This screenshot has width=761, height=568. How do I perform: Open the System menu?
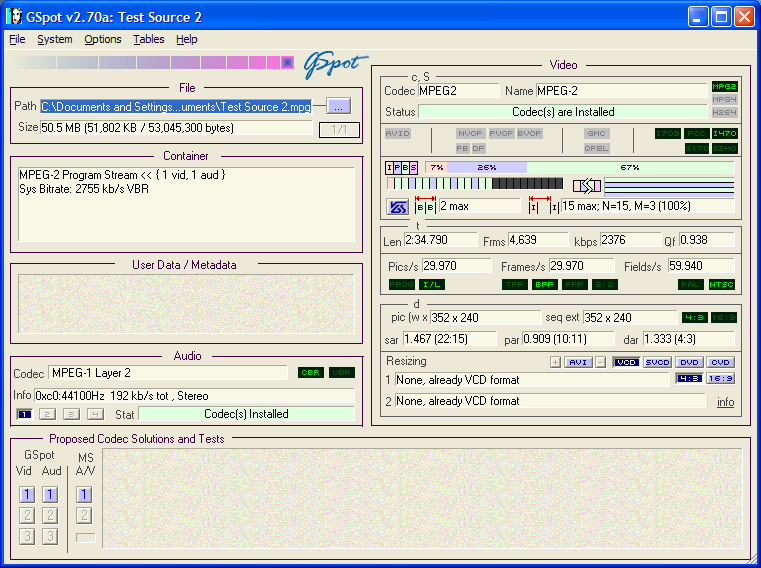click(x=55, y=39)
